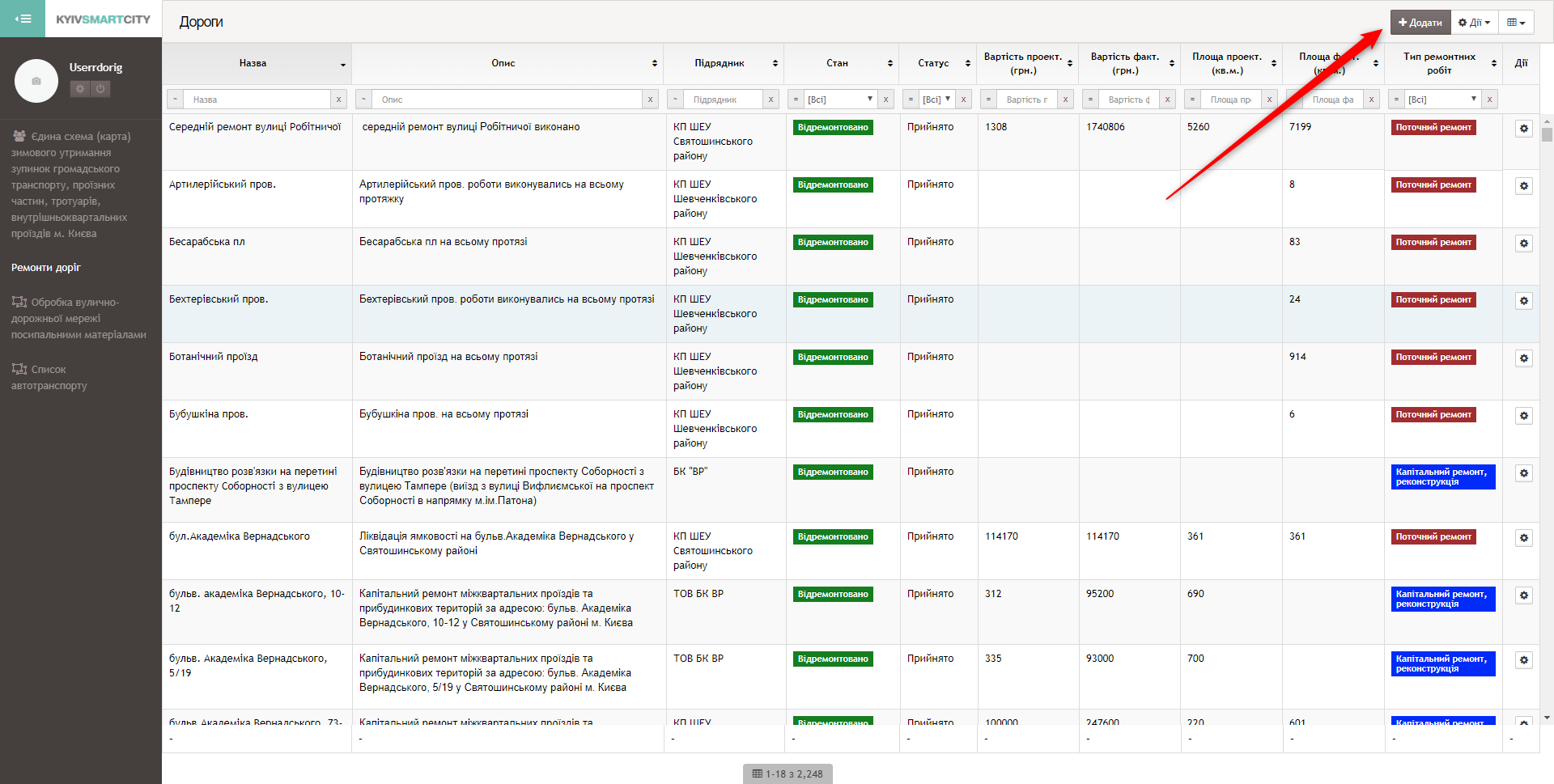Change the Площа проект. filter equals operator
This screenshot has width=1554, height=784.
pyautogui.click(x=1192, y=100)
